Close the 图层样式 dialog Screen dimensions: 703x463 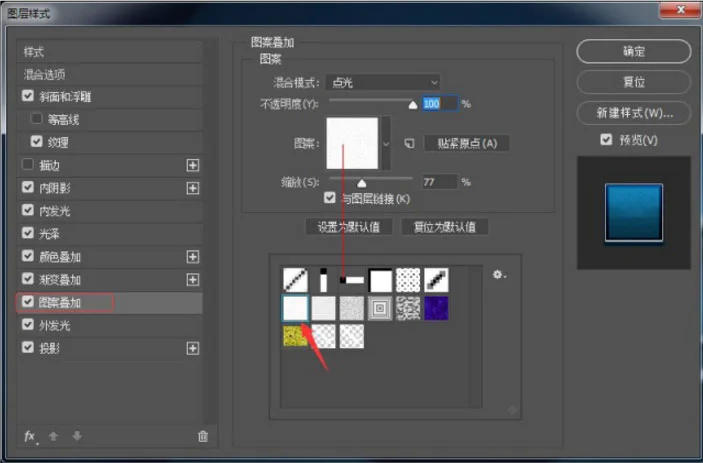[x=680, y=10]
